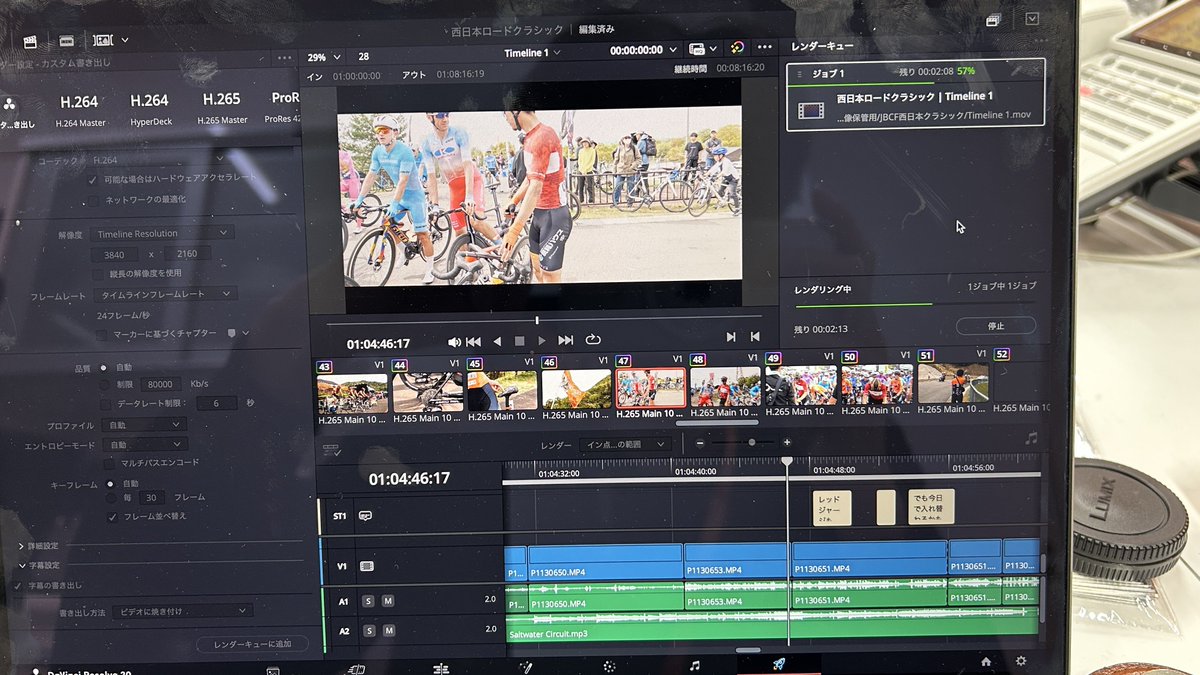Select keyframe every-N-frames radio button

pos(110,497)
